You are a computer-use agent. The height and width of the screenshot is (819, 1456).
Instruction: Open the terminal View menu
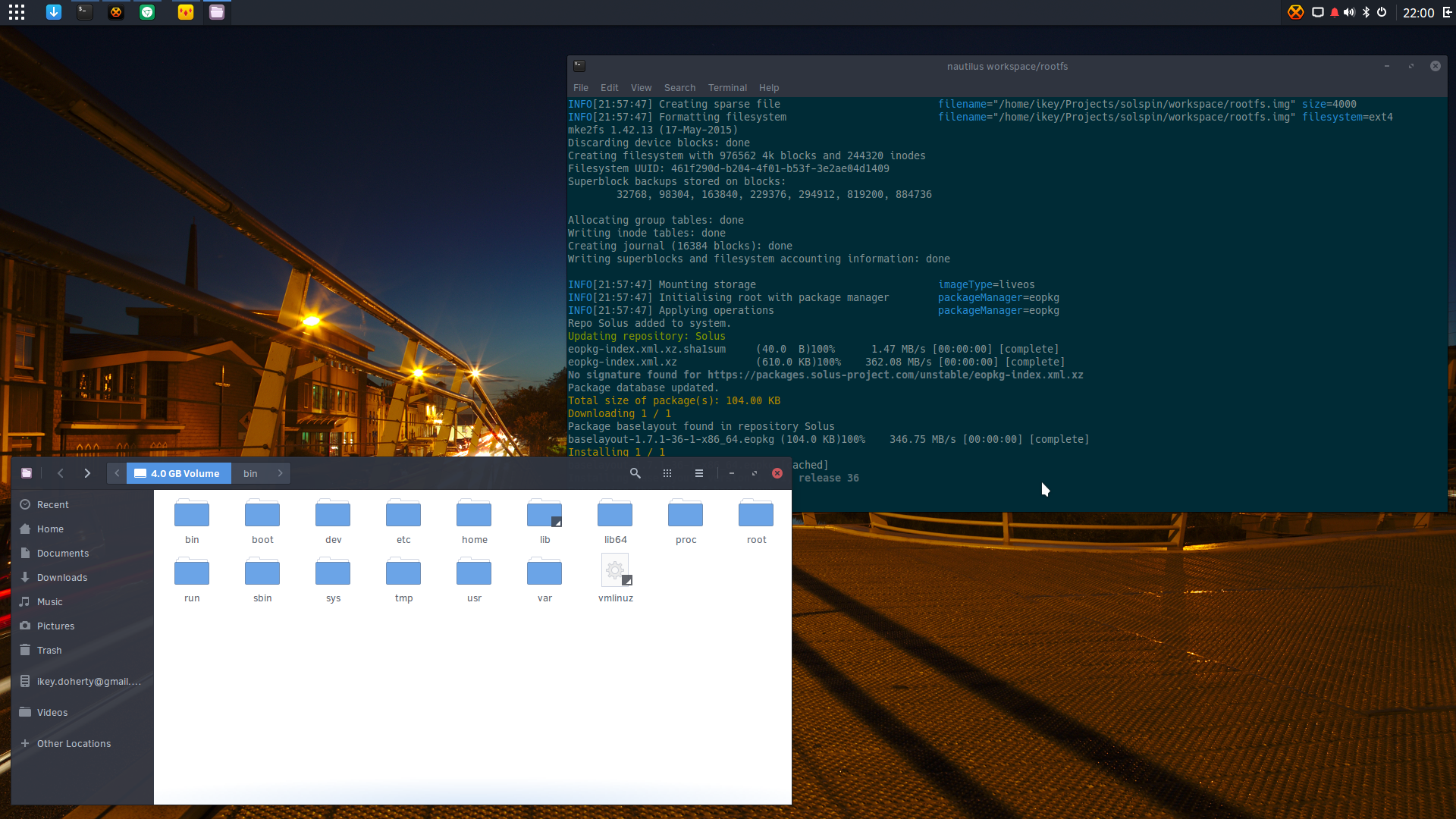(642, 88)
